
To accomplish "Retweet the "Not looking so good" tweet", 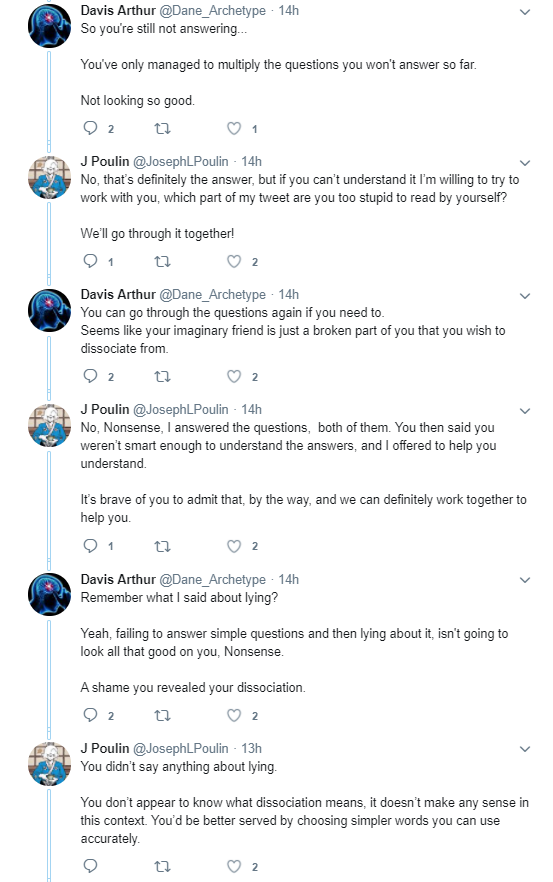I will click(x=162, y=129).
